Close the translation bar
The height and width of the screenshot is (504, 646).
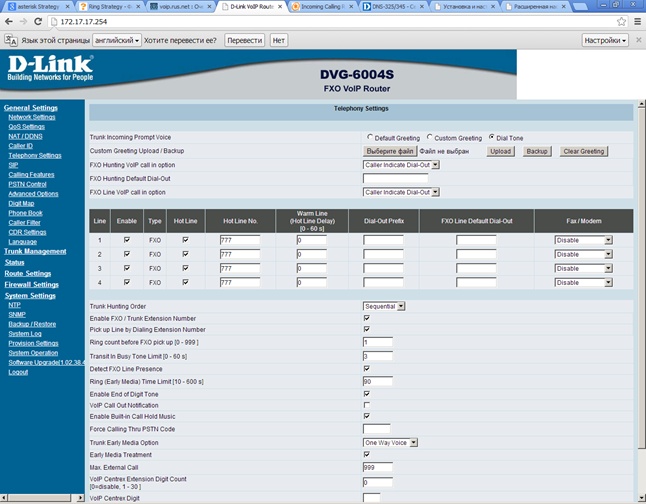pyautogui.click(x=639, y=40)
